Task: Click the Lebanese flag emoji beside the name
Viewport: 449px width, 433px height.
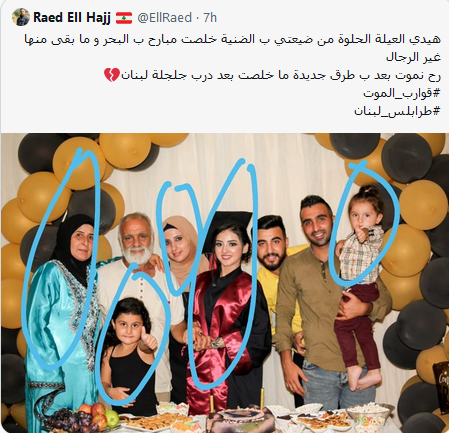Action: pyautogui.click(x=124, y=18)
